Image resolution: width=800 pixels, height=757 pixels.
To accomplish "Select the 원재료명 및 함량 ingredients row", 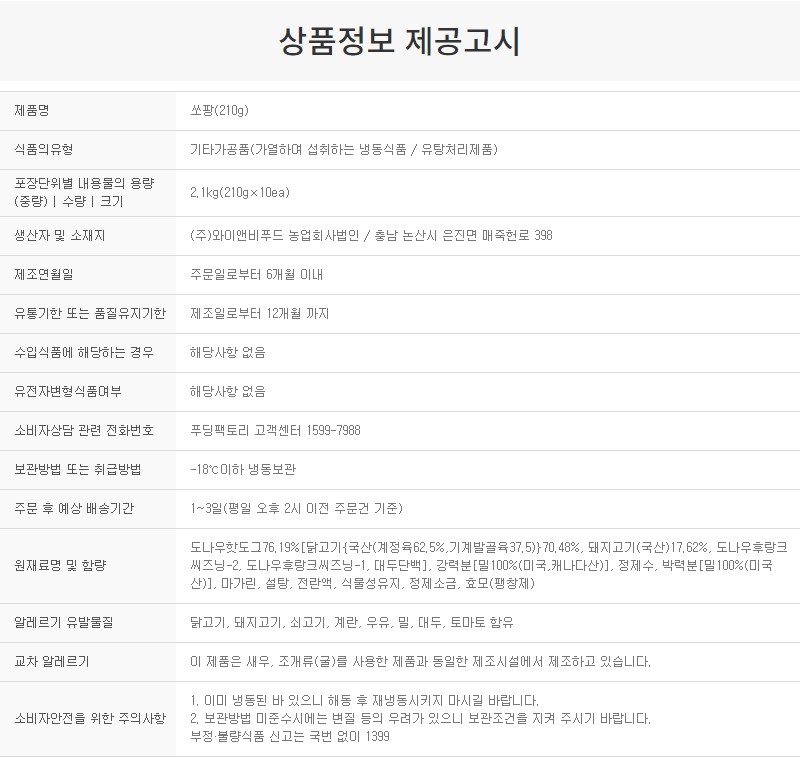I will 59,565.
